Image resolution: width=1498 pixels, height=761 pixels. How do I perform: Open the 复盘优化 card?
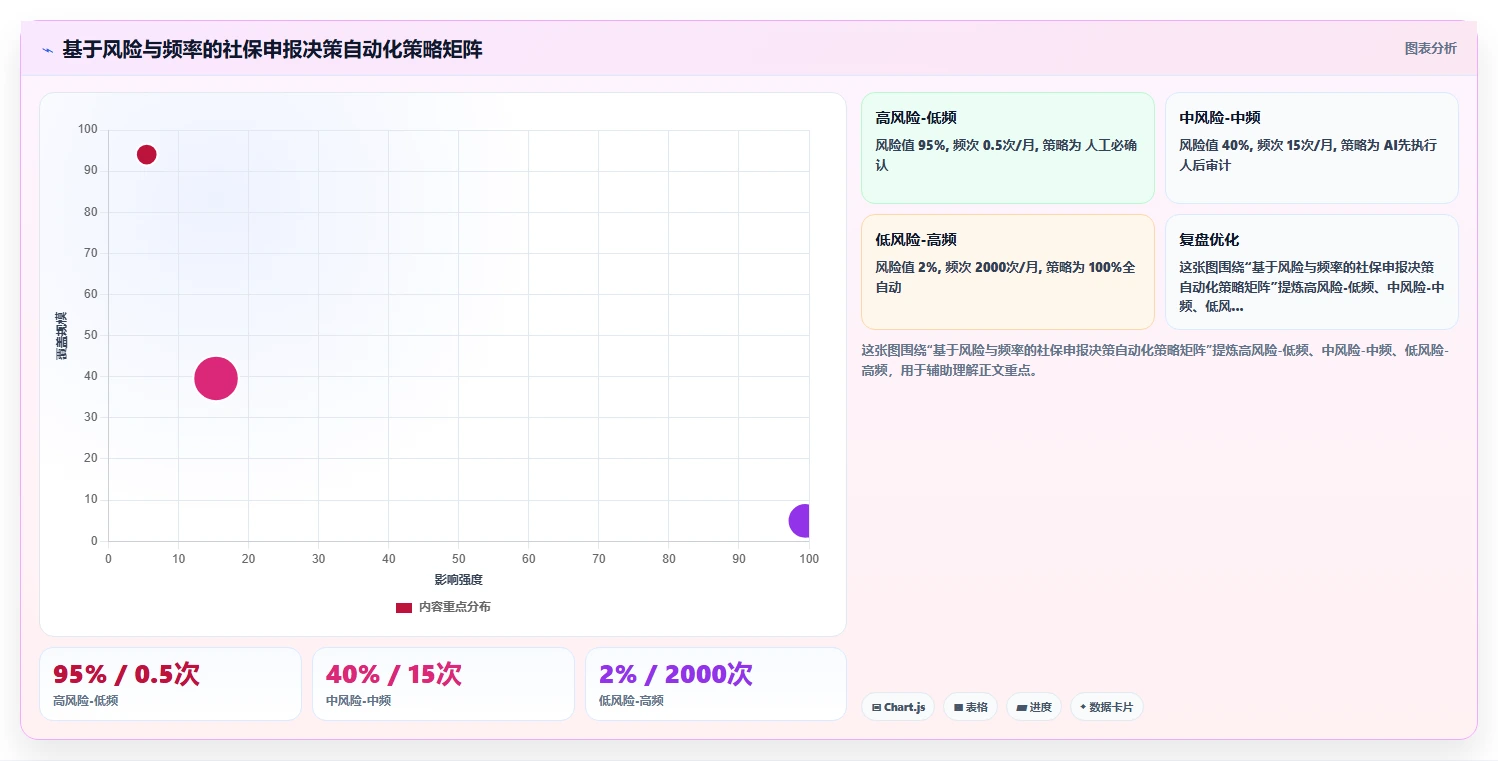click(1311, 271)
